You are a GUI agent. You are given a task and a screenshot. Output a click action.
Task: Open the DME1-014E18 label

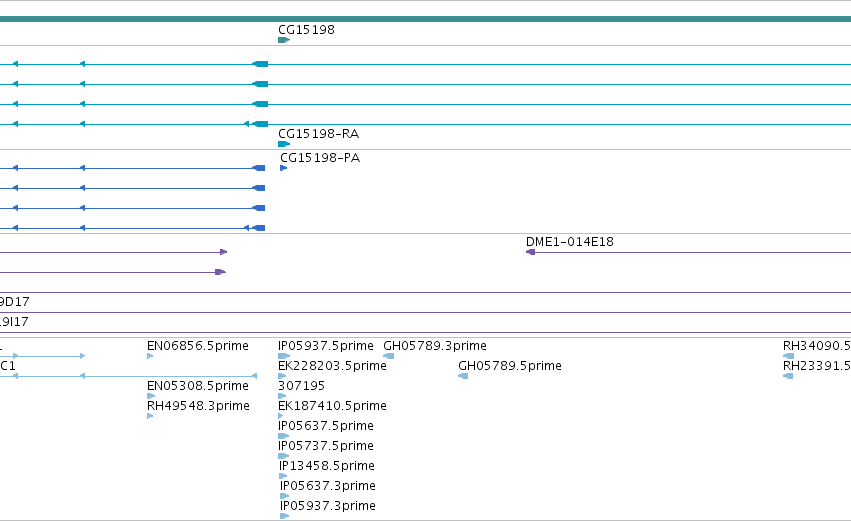click(x=570, y=242)
